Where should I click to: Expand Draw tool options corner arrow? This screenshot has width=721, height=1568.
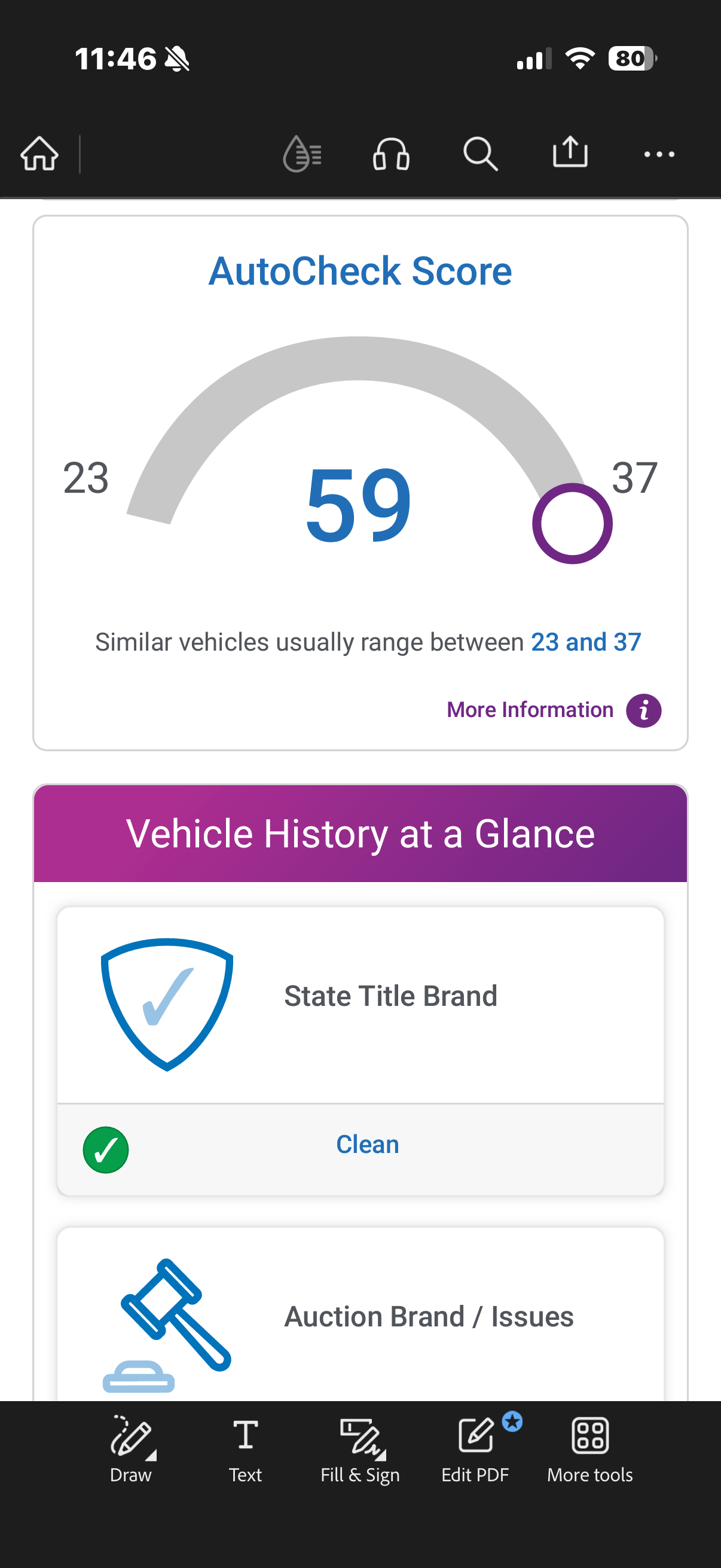151,1456
